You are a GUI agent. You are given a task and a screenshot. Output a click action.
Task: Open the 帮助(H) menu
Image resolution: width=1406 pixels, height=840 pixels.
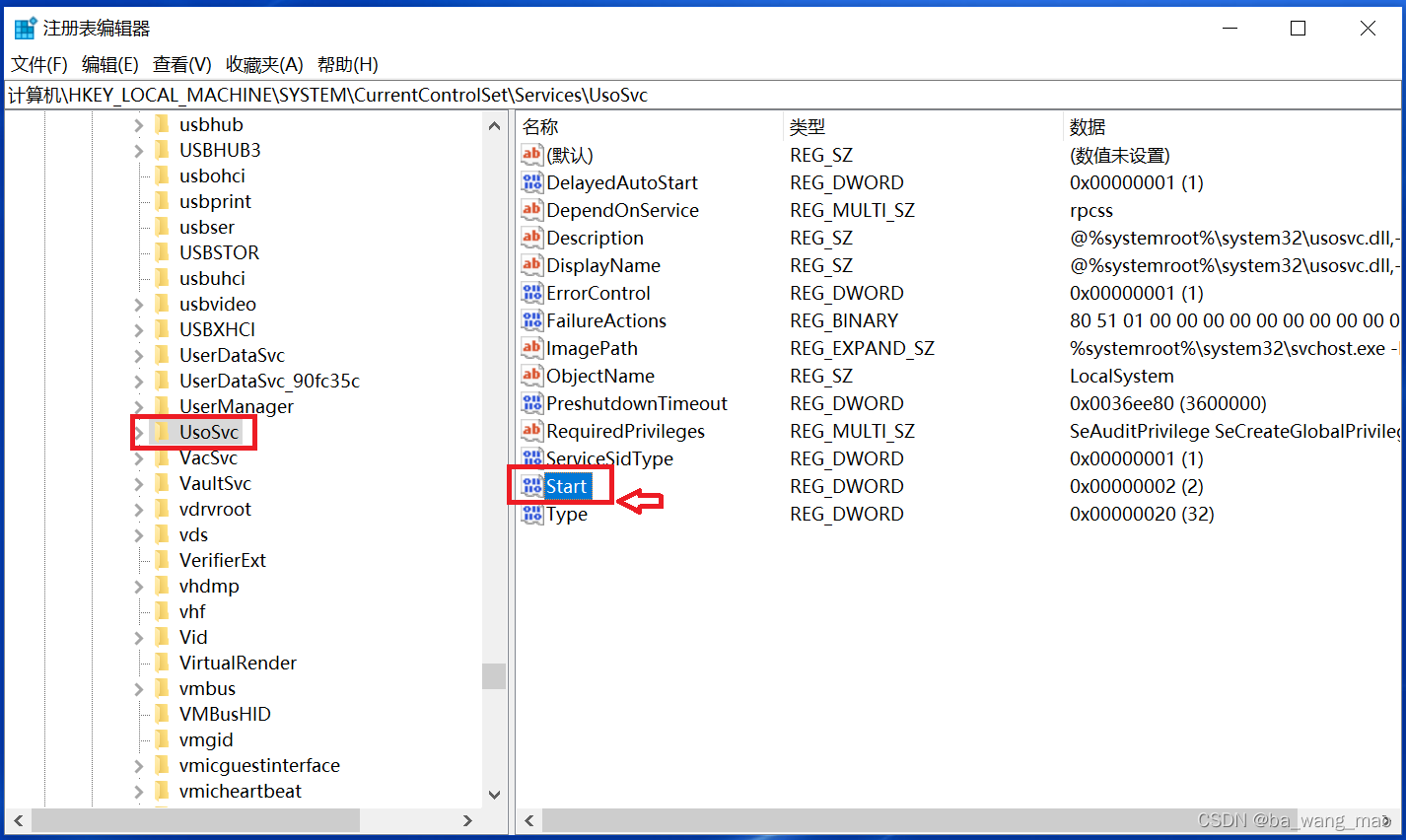[x=348, y=64]
